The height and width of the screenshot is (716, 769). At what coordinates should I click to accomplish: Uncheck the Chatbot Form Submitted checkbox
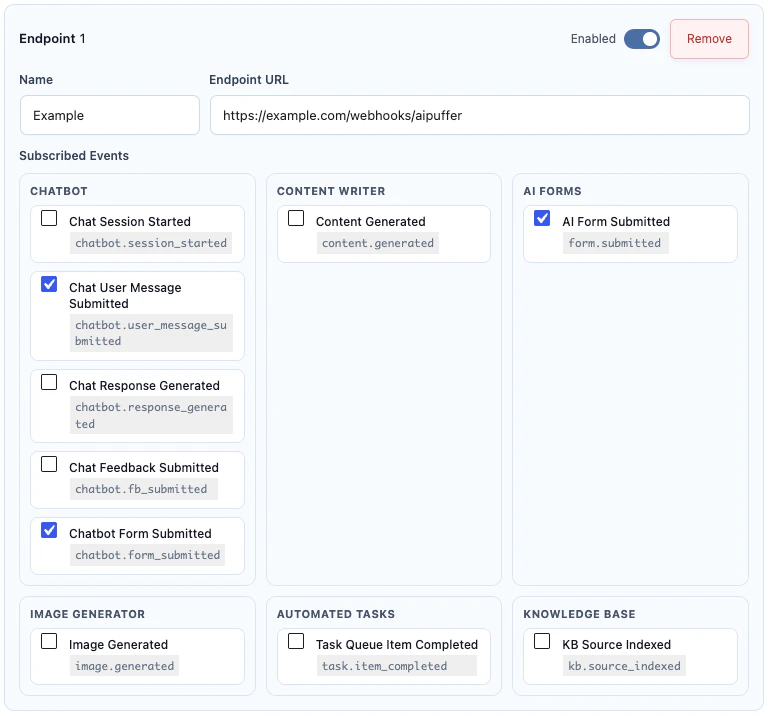[49, 530]
